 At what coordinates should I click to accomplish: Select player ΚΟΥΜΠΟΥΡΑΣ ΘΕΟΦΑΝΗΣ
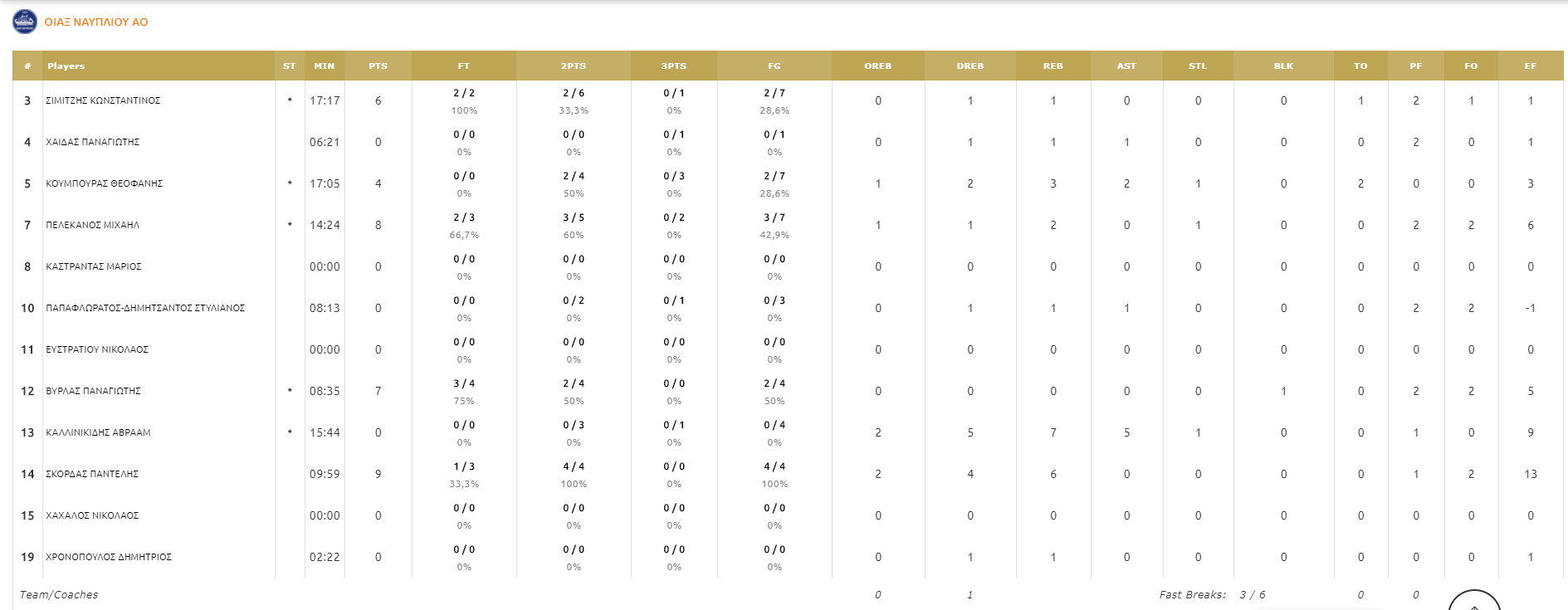[x=104, y=183]
